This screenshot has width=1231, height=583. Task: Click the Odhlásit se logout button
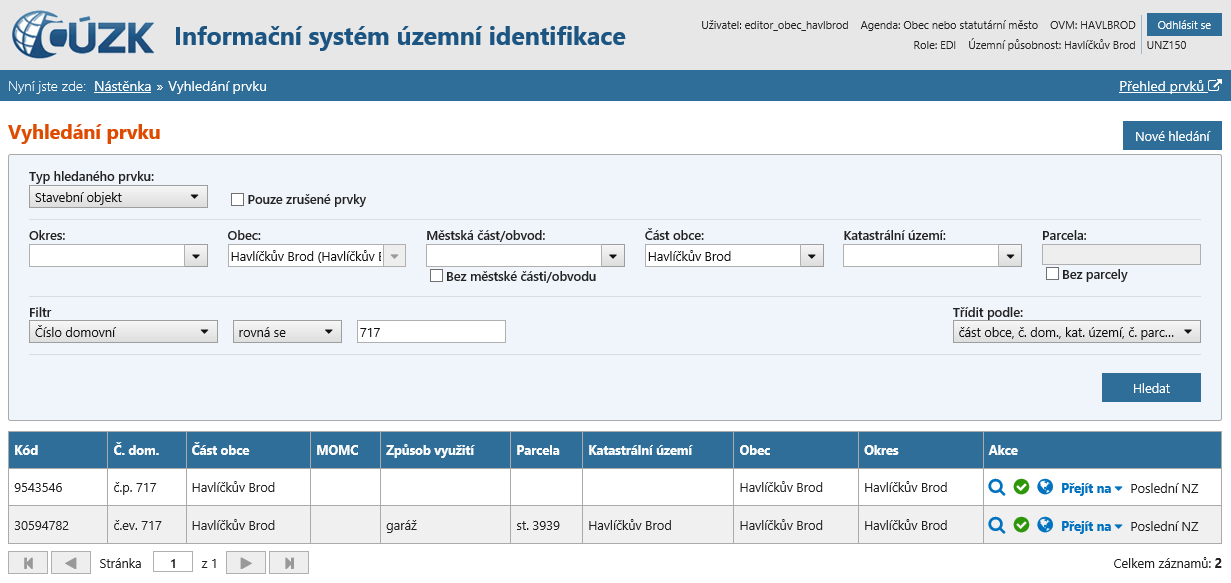tap(1184, 25)
